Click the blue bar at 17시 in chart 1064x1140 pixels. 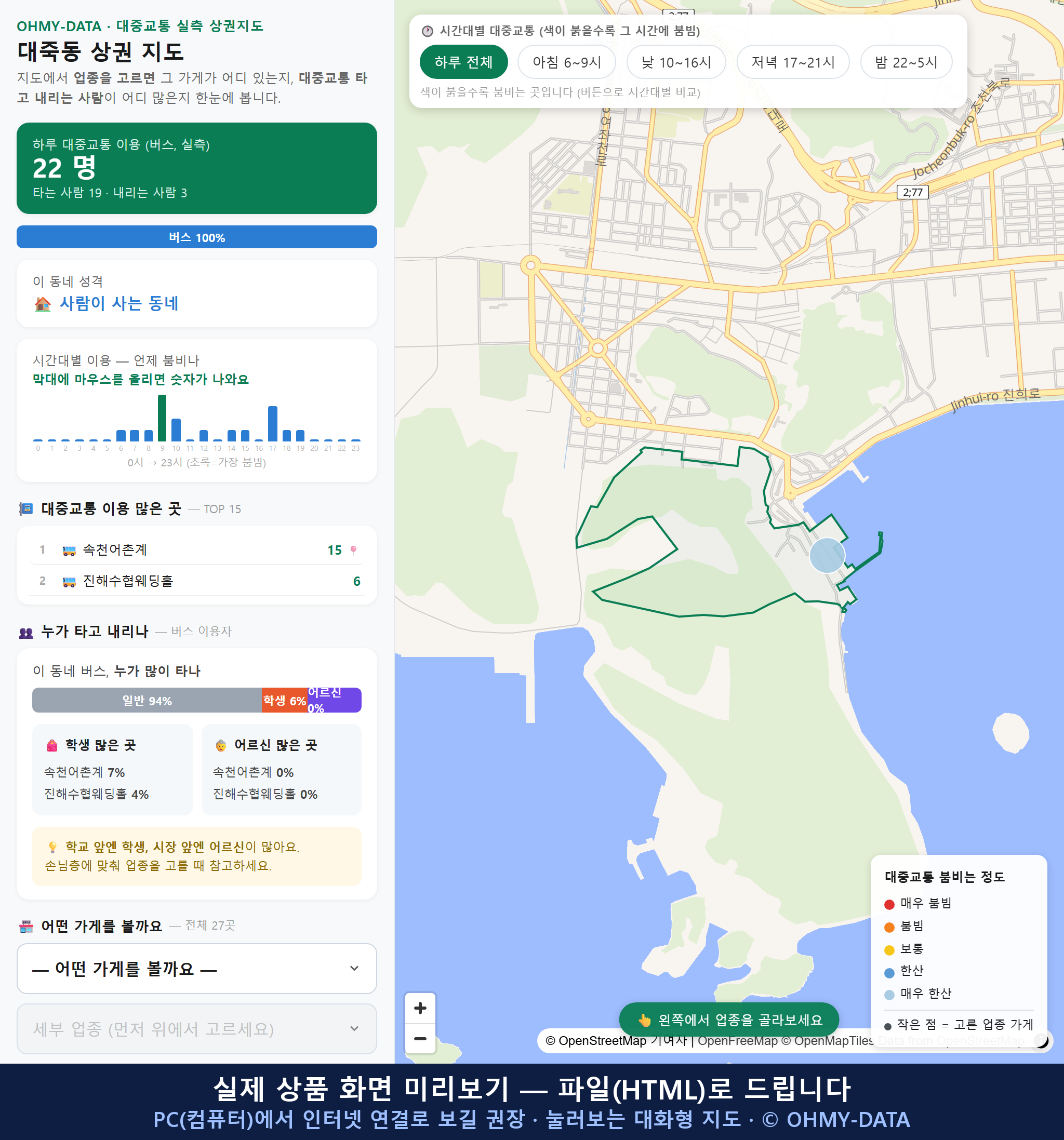click(273, 423)
